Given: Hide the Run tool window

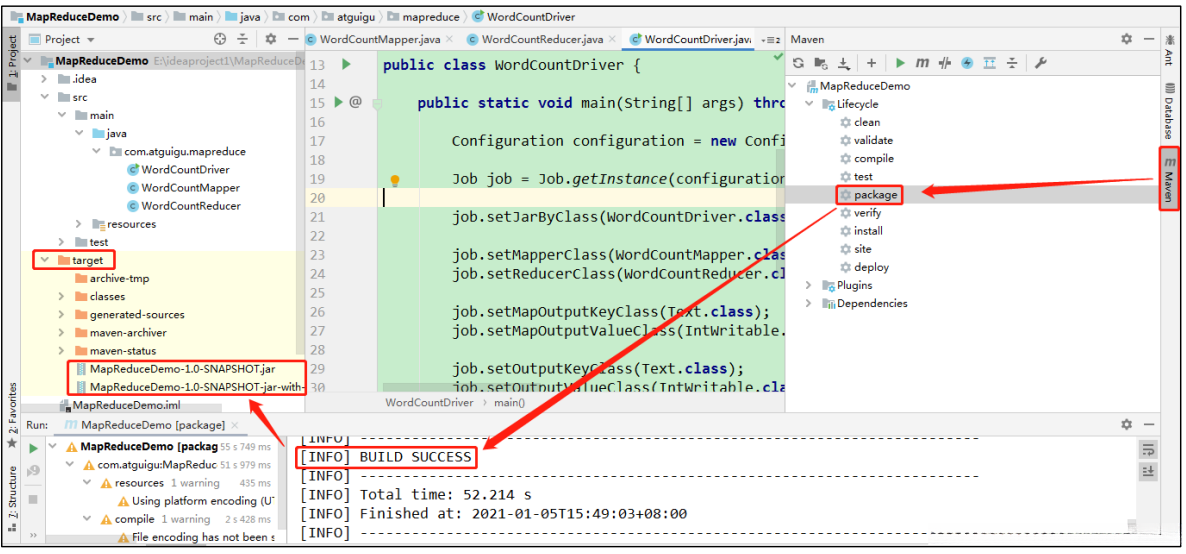Looking at the screenshot, I should point(1150,424).
